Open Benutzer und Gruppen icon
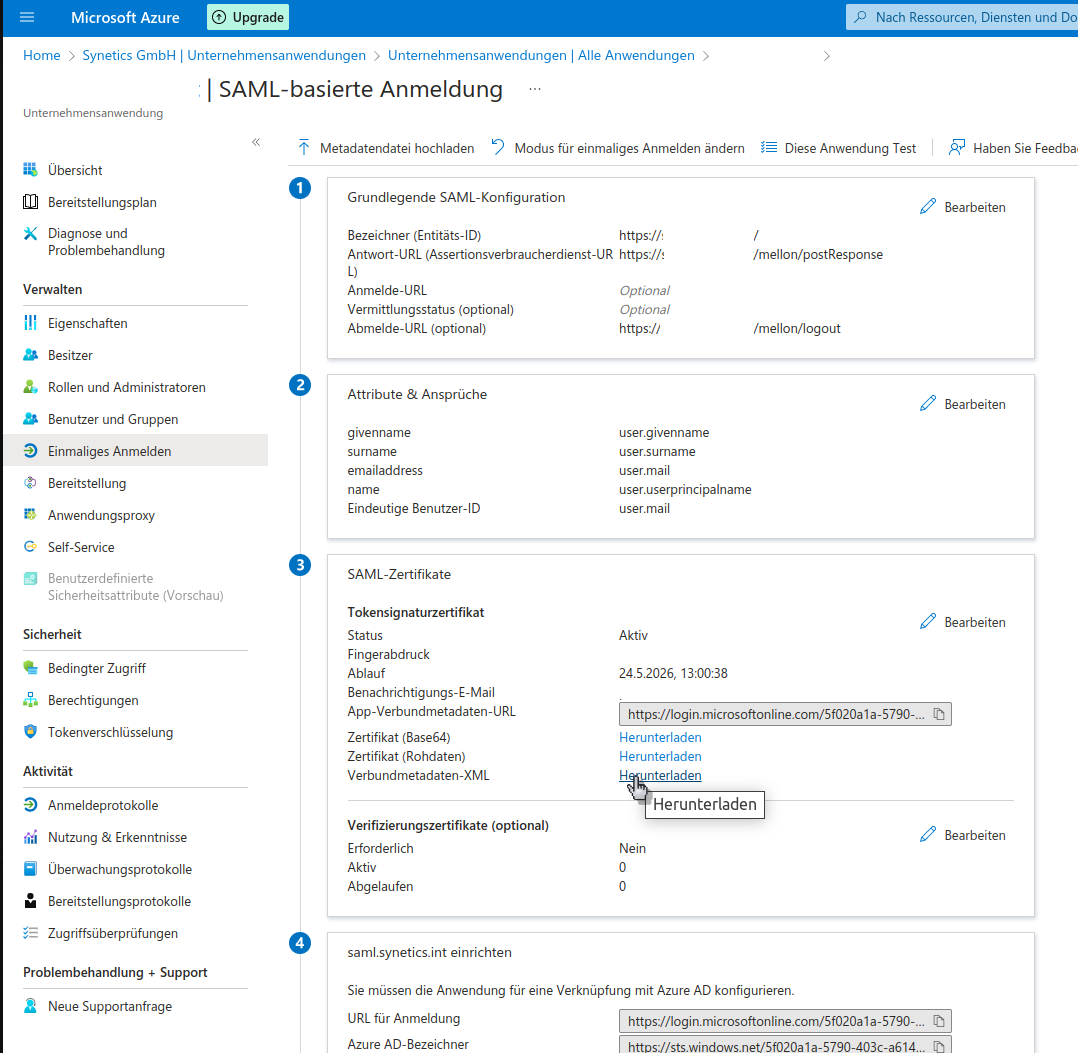 coord(30,419)
